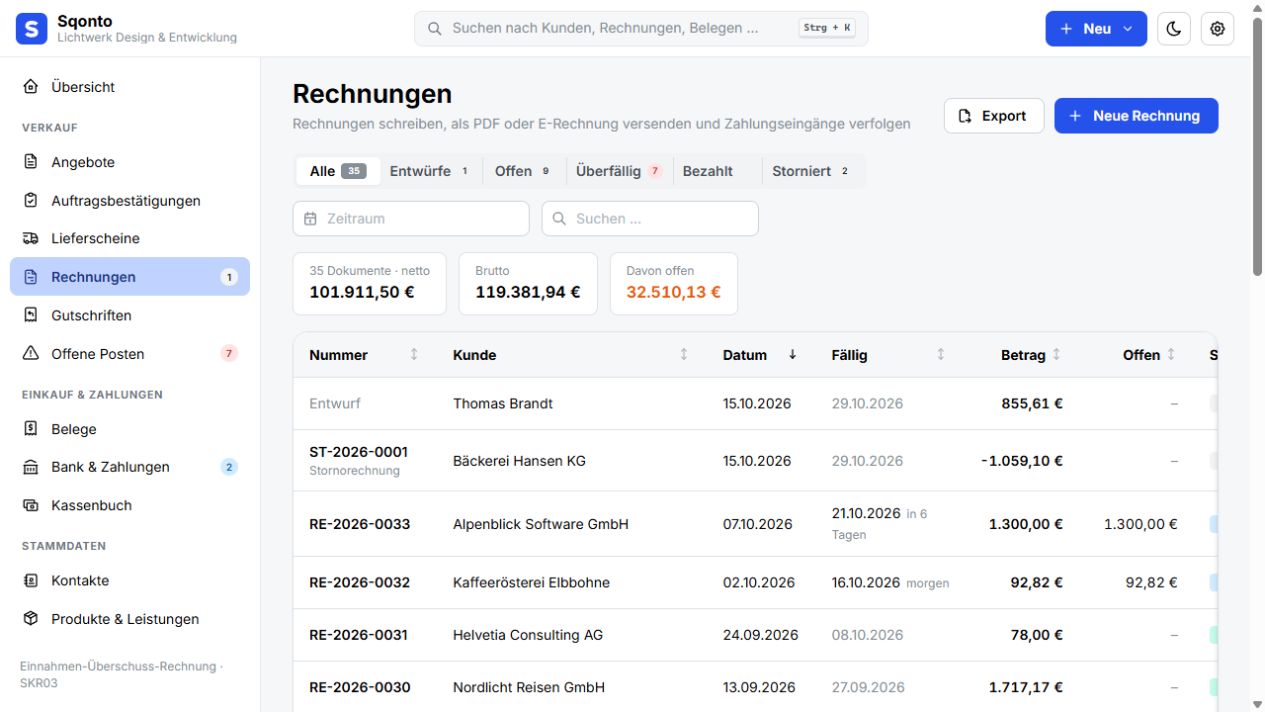
Task: Go to Gutschriften
Action: click(130, 315)
